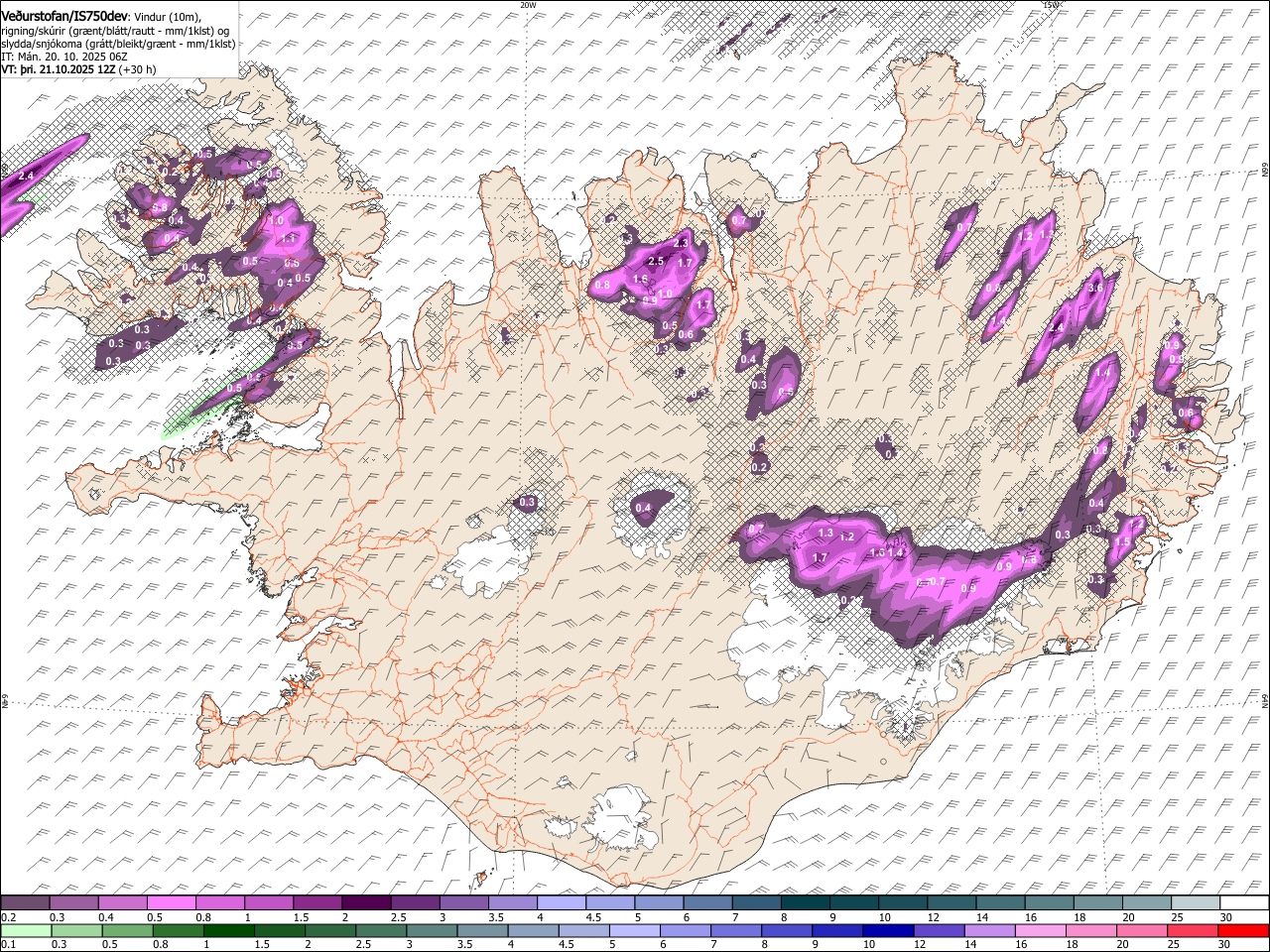Screen dimensions: 1270x952
Task: Pick the rain legend 5 pale lavender swatch
Action: click(x=633, y=930)
